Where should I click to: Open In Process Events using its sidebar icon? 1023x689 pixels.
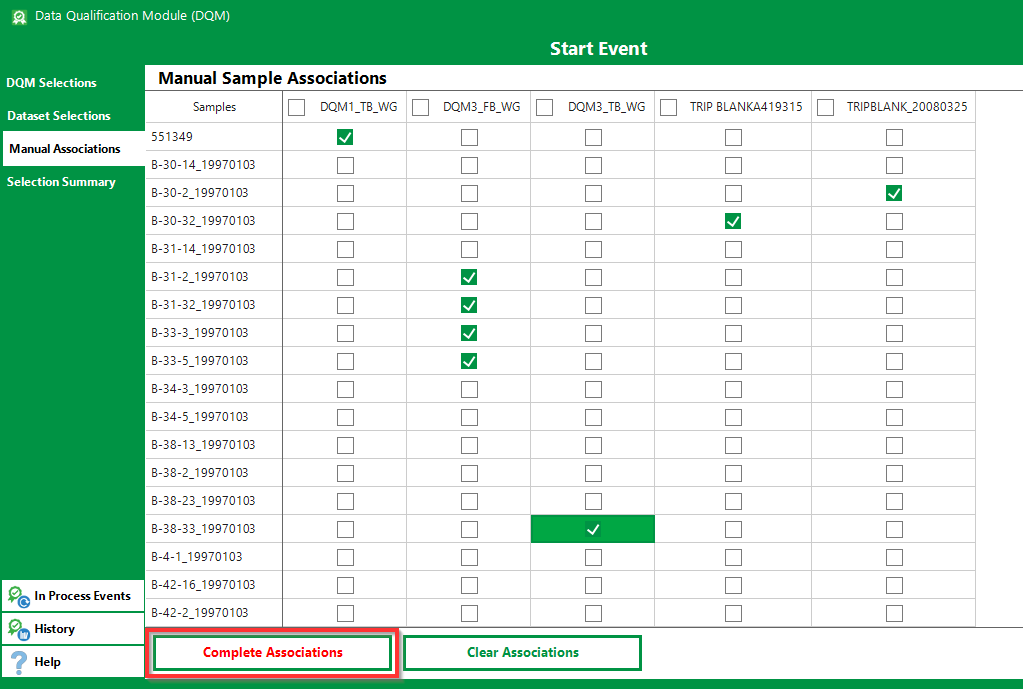tap(18, 595)
